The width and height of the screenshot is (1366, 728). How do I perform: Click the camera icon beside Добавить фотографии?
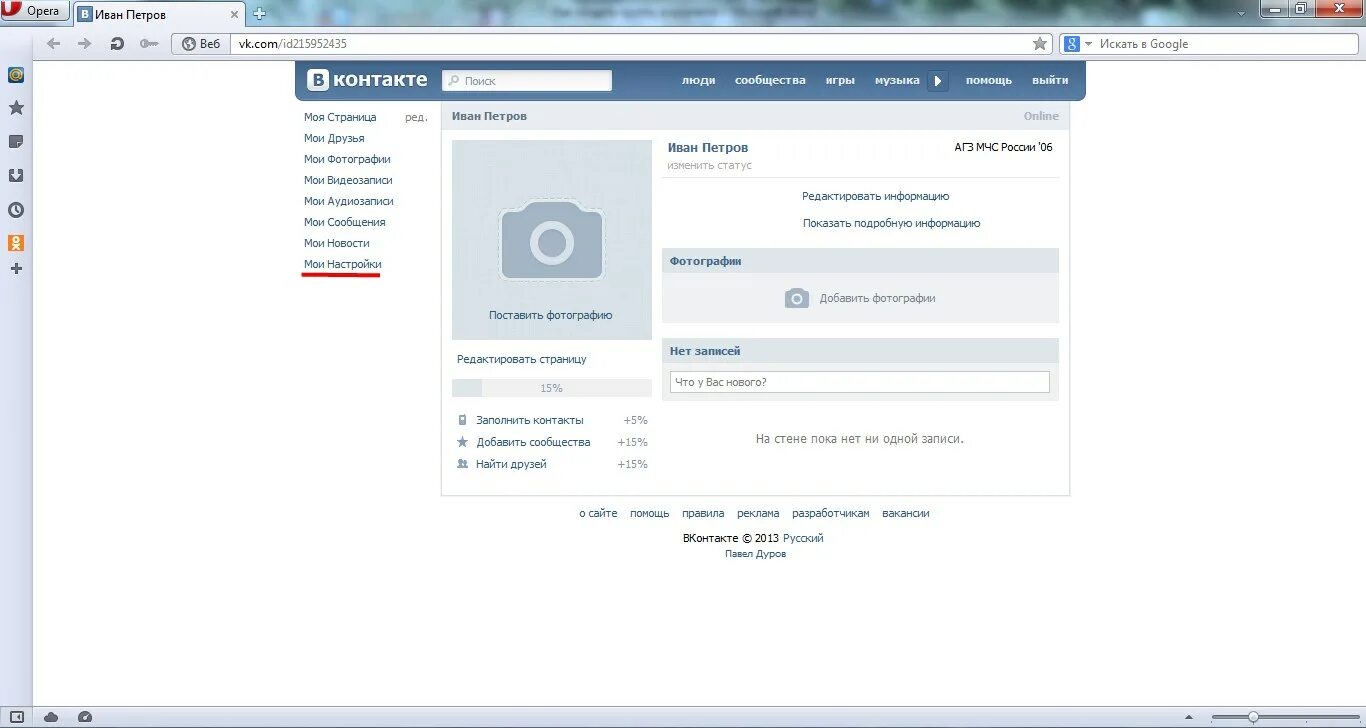click(x=797, y=298)
